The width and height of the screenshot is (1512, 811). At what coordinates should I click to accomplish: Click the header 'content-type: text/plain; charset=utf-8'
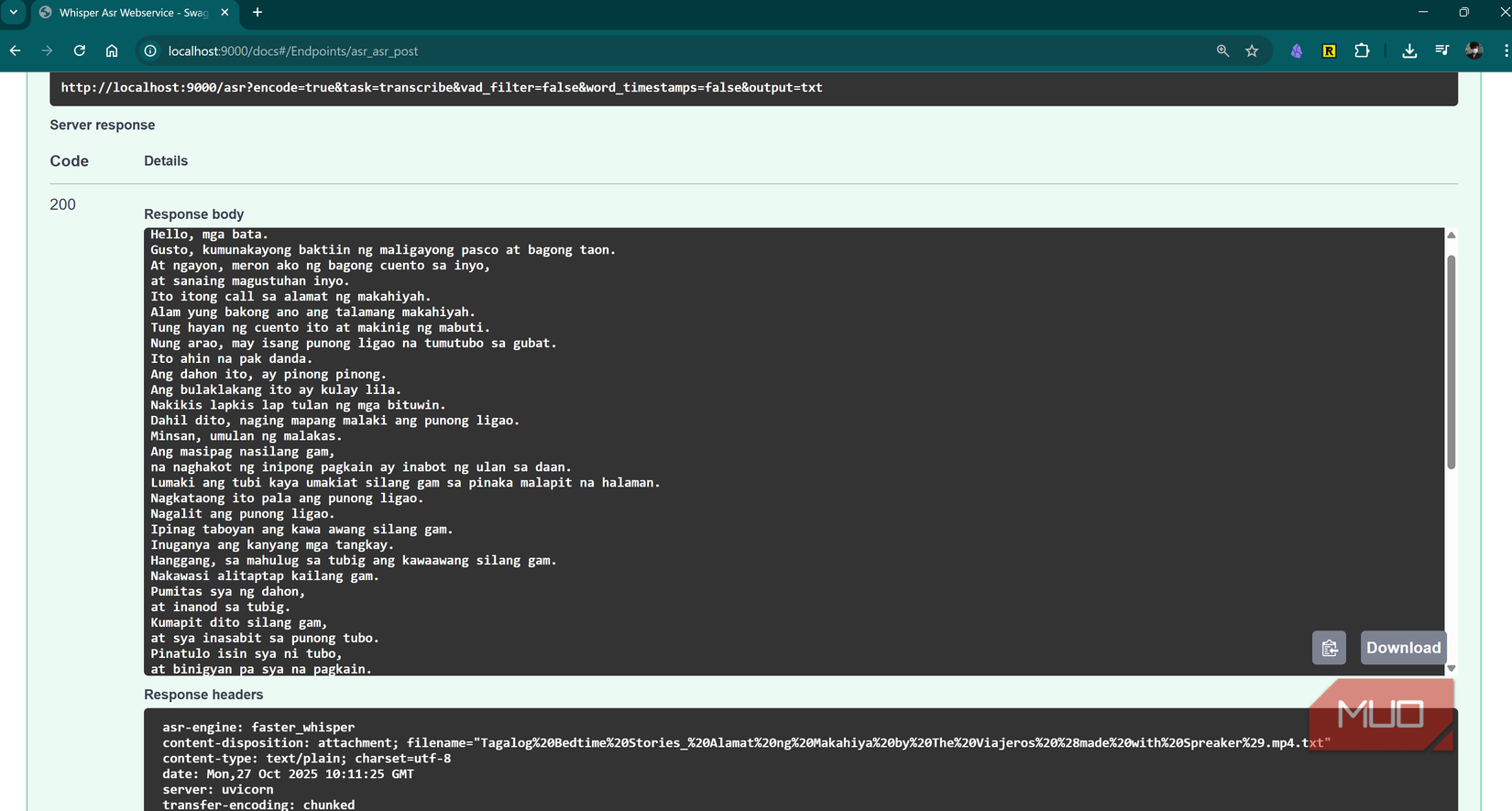[x=307, y=759]
